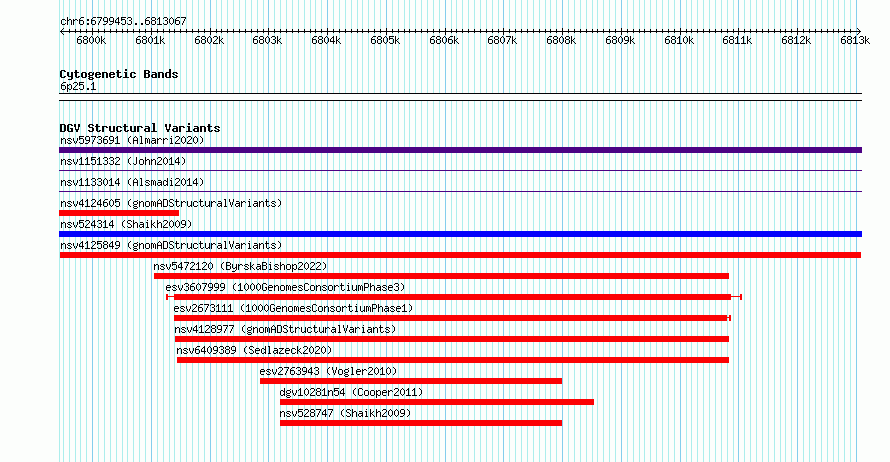The width and height of the screenshot is (890, 462).
Task: Open nsv6409389 (Sedlazeck2020) label
Action: 254,350
